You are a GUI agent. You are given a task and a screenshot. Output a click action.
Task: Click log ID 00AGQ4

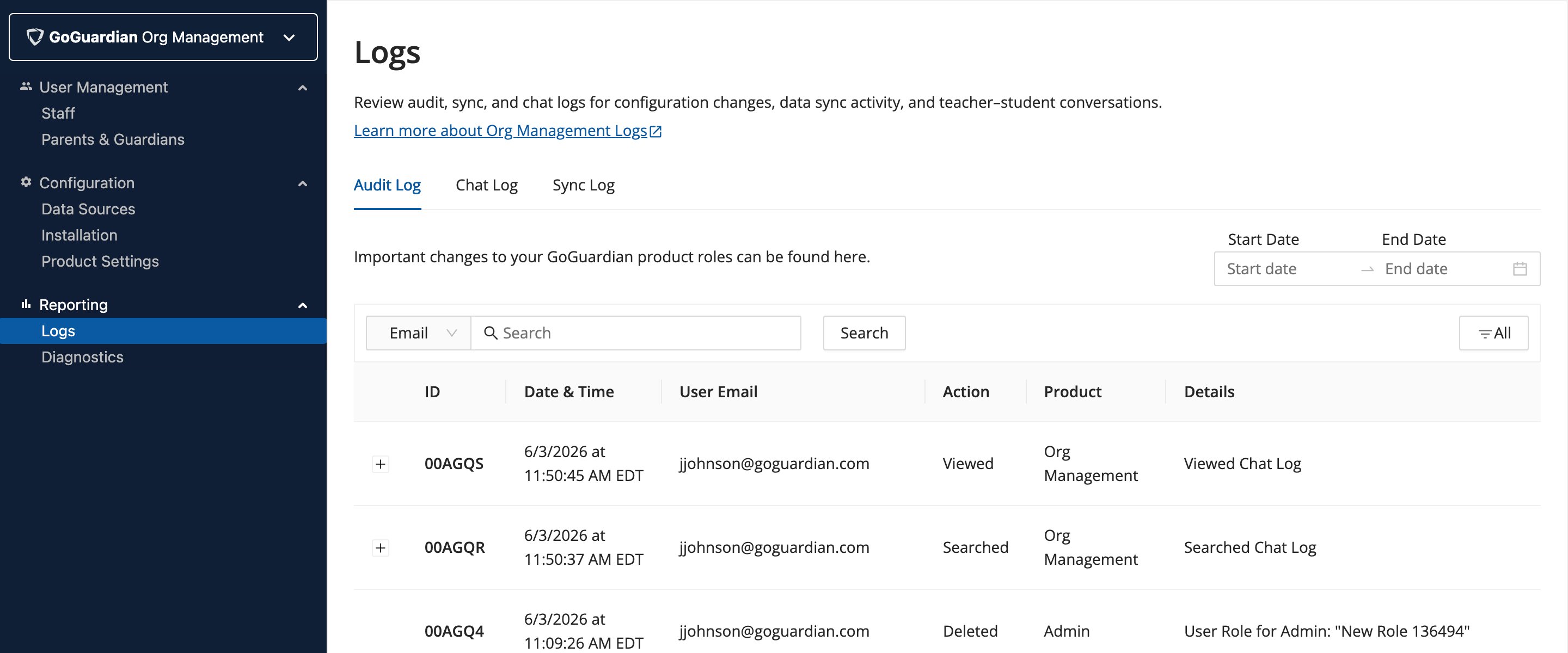[454, 631]
